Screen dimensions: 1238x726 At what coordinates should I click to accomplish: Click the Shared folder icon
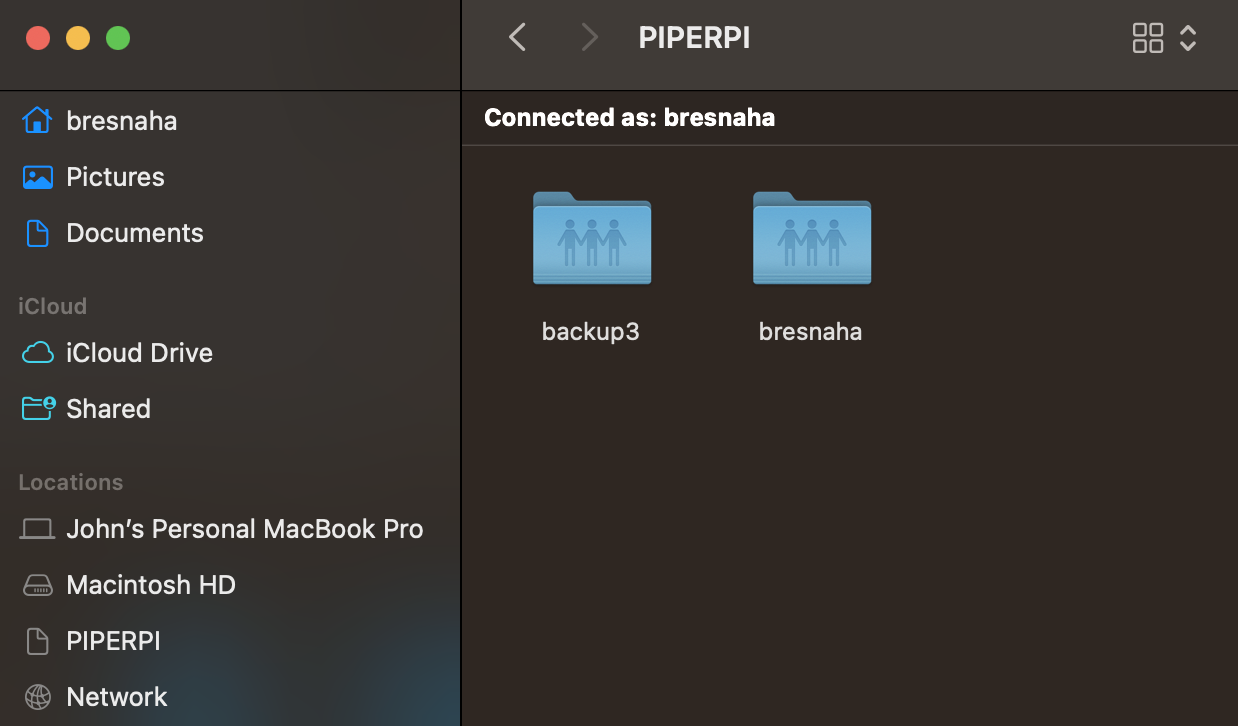37,409
